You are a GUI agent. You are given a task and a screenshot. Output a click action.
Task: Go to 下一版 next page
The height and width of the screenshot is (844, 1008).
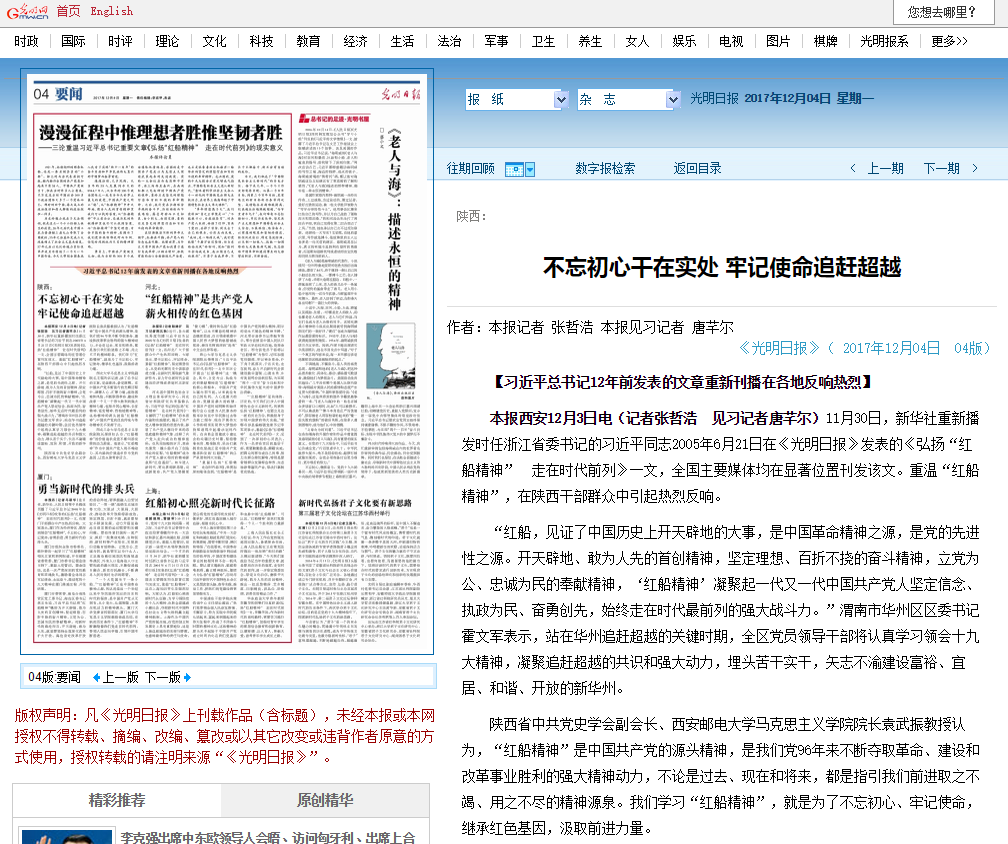click(x=163, y=677)
